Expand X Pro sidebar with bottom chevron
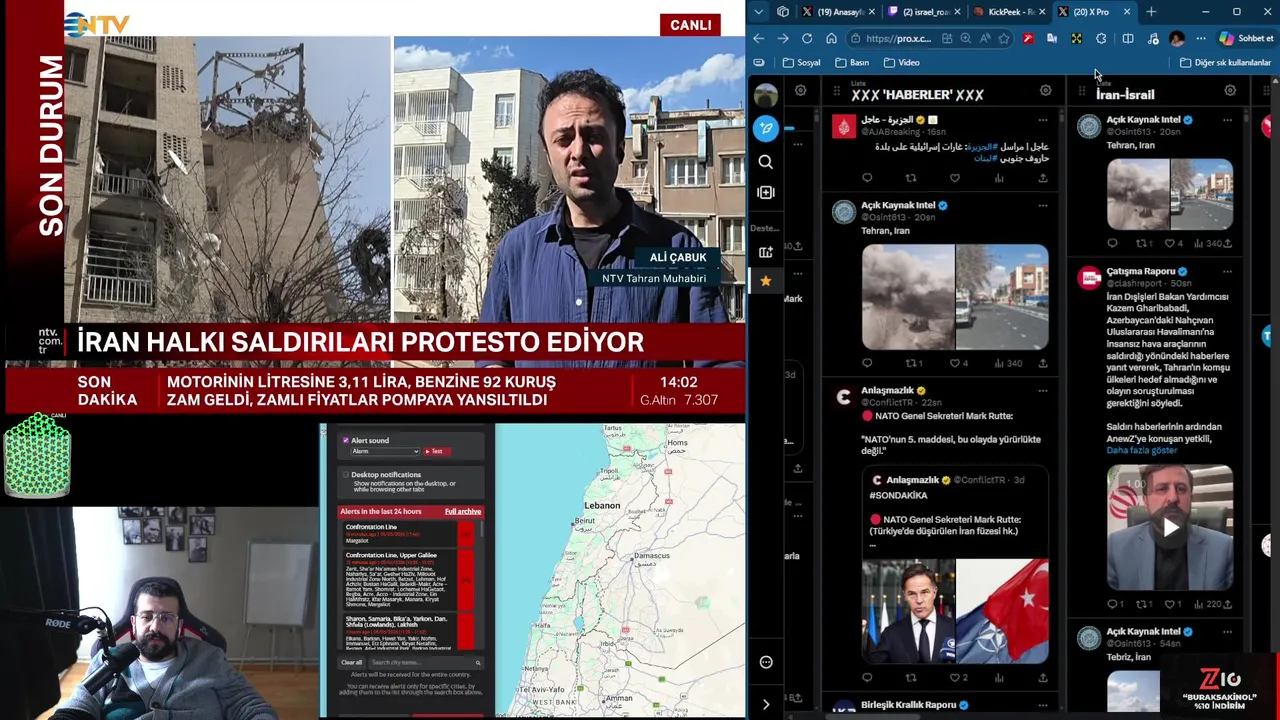Viewport: 1280px width, 720px height. pyautogui.click(x=766, y=704)
